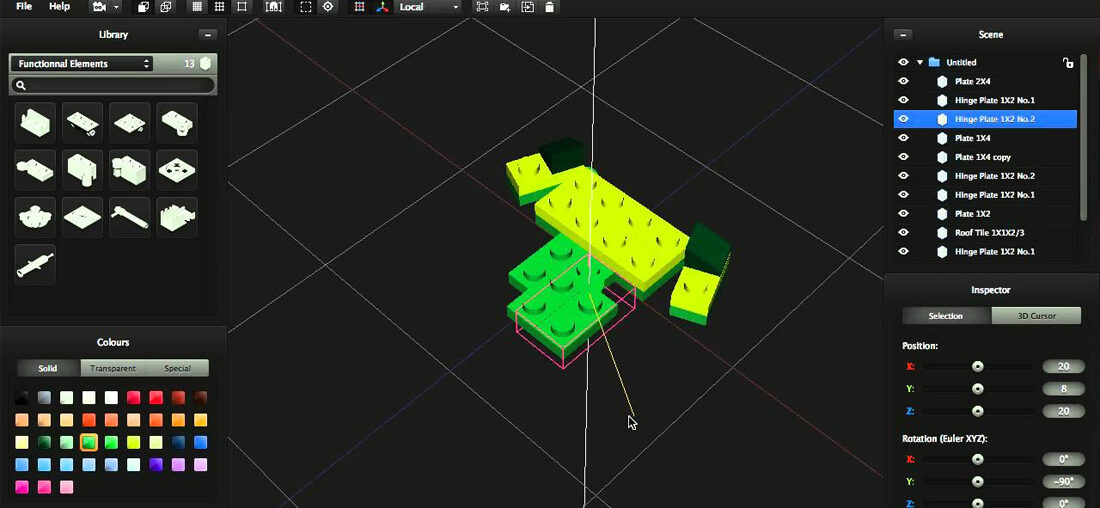Select Plate 1X4 copy in scene tree

(x=985, y=157)
